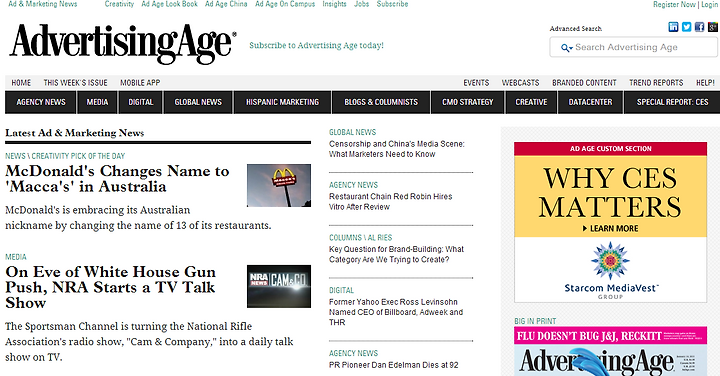
Task: Click the Login link
Action: tap(709, 4)
